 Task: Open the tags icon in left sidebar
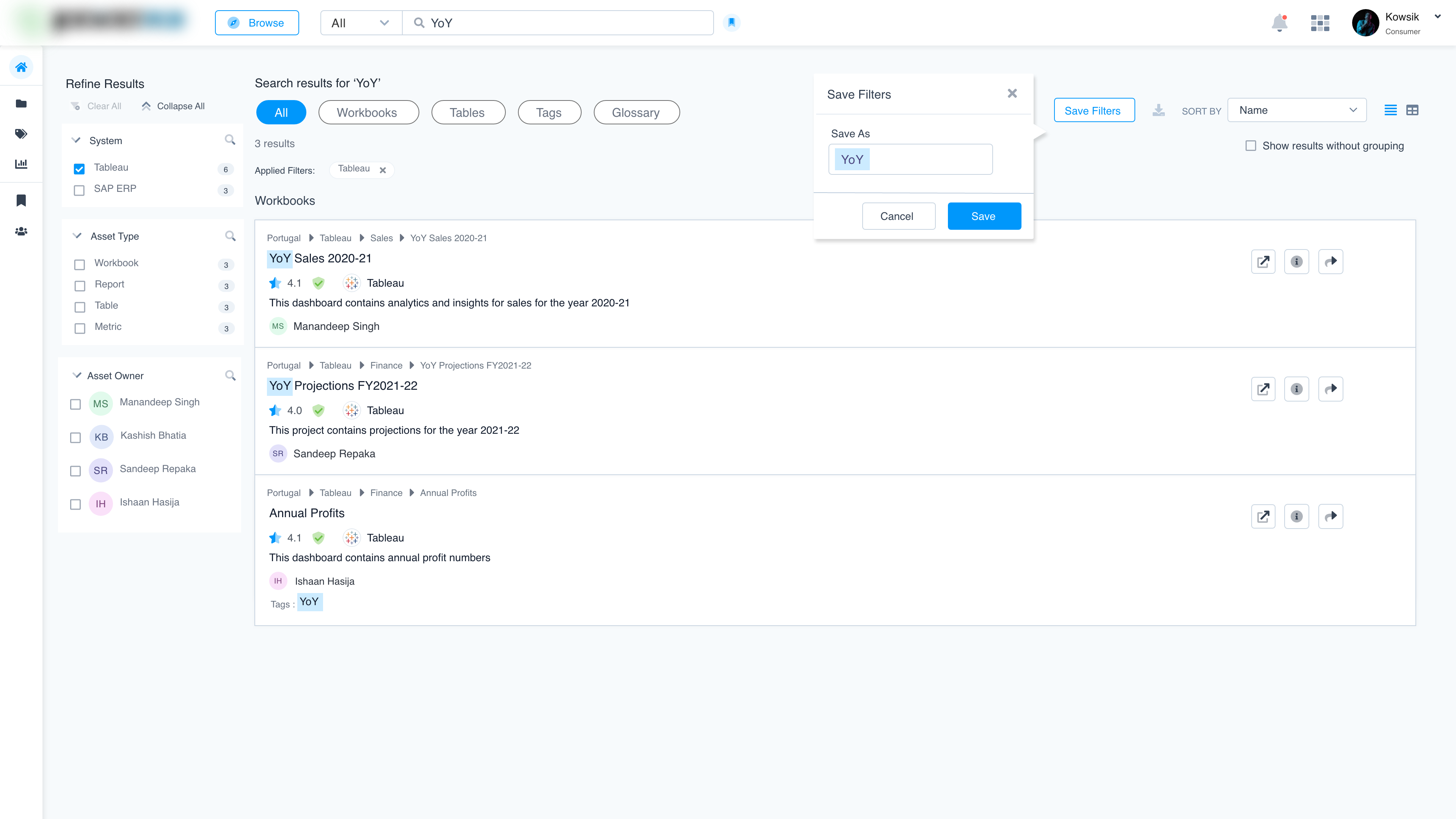tap(21, 133)
